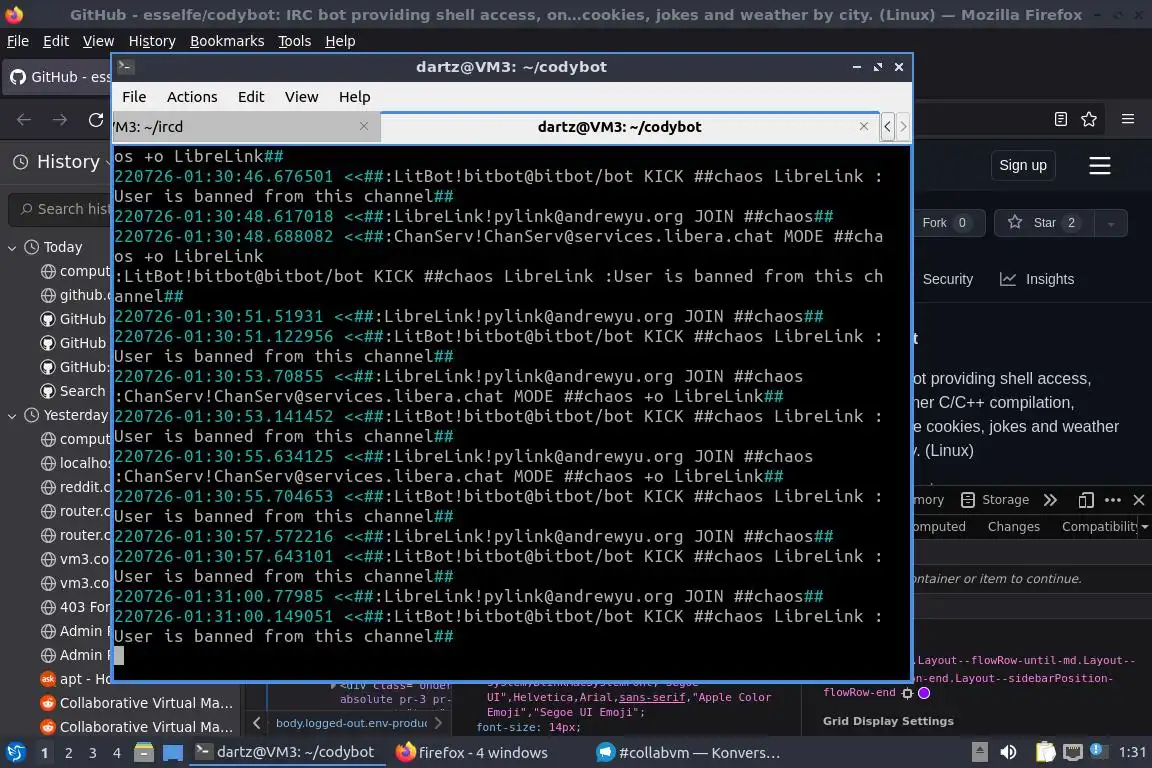Switch to workspace 2 in taskbar
This screenshot has height=768, width=1152.
pyautogui.click(x=68, y=753)
